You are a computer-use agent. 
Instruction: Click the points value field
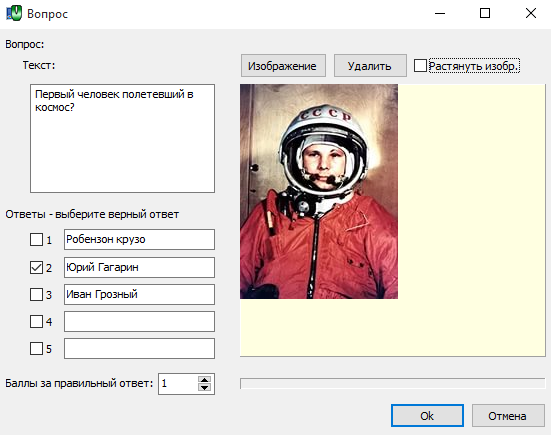pyautogui.click(x=178, y=384)
